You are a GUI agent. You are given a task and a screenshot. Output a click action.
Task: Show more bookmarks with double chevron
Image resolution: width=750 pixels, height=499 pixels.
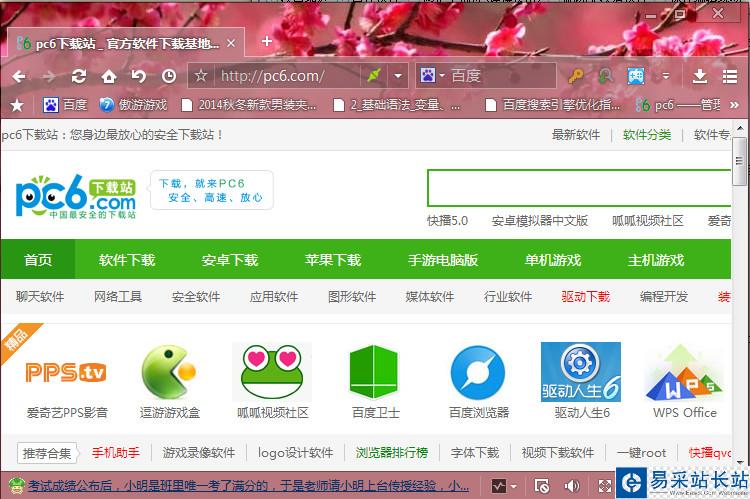(734, 105)
